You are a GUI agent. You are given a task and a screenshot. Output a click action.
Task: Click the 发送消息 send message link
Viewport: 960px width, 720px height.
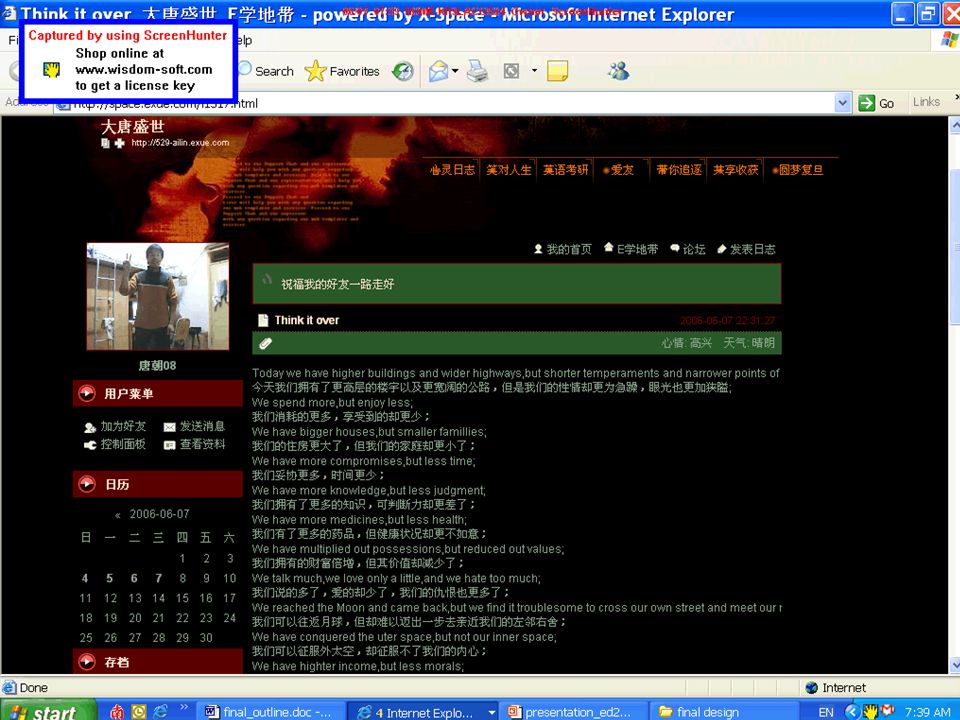(x=195, y=426)
